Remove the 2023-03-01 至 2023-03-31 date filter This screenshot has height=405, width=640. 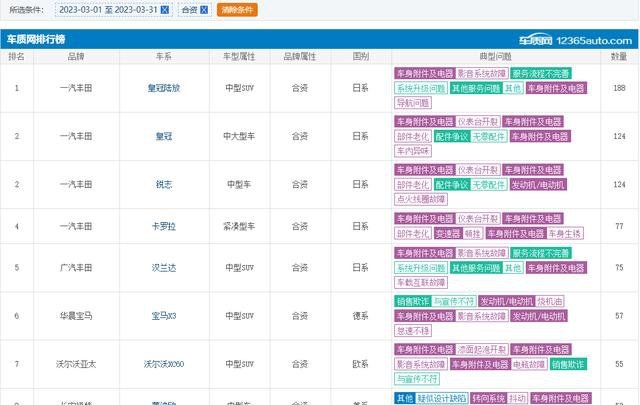164,10
